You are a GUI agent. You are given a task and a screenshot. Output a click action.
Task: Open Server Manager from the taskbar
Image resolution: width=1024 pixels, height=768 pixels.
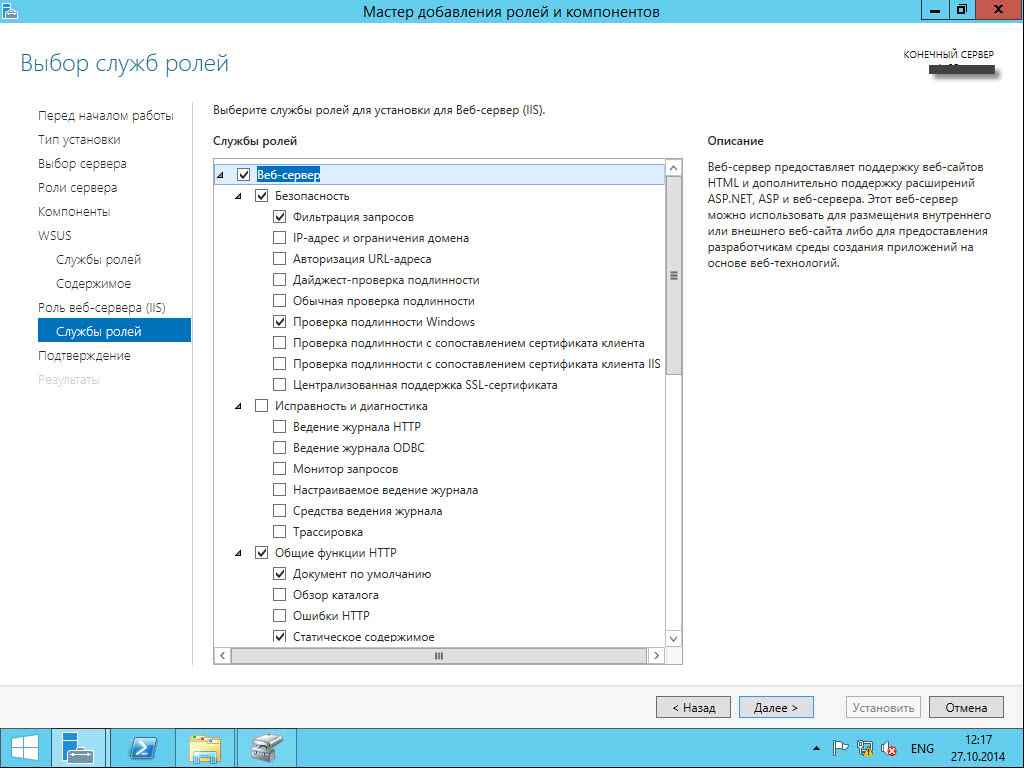coord(78,748)
